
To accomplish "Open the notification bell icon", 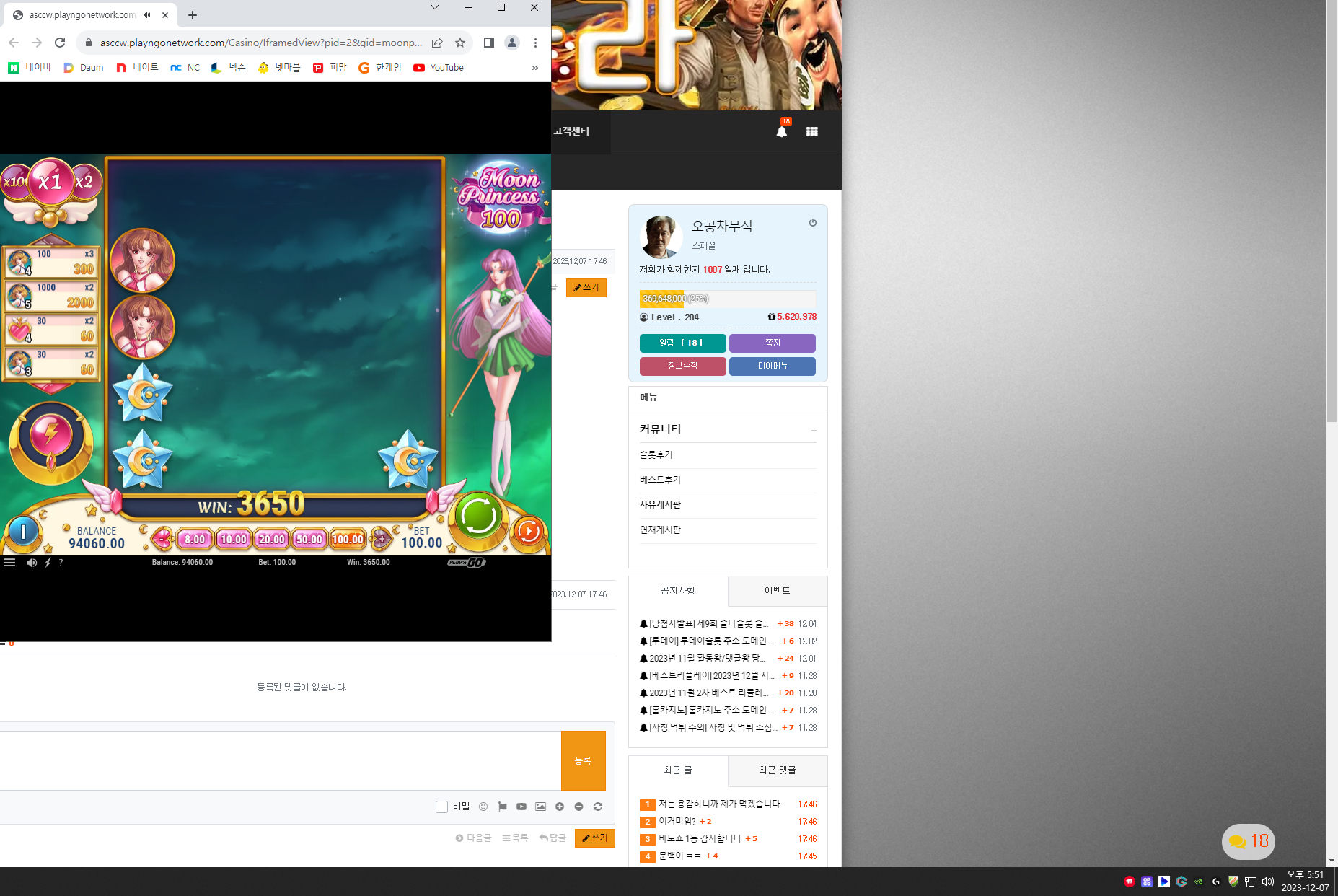I will coord(781,131).
